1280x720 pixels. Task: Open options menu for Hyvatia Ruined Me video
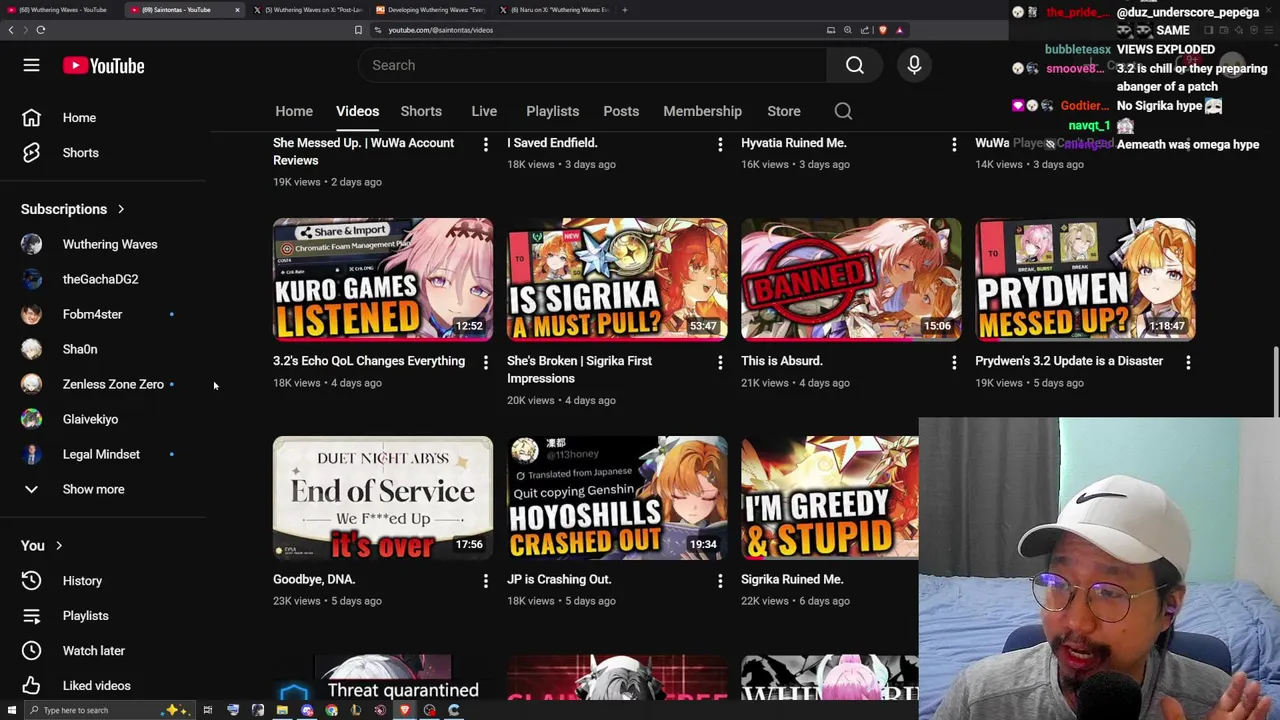pos(954,144)
